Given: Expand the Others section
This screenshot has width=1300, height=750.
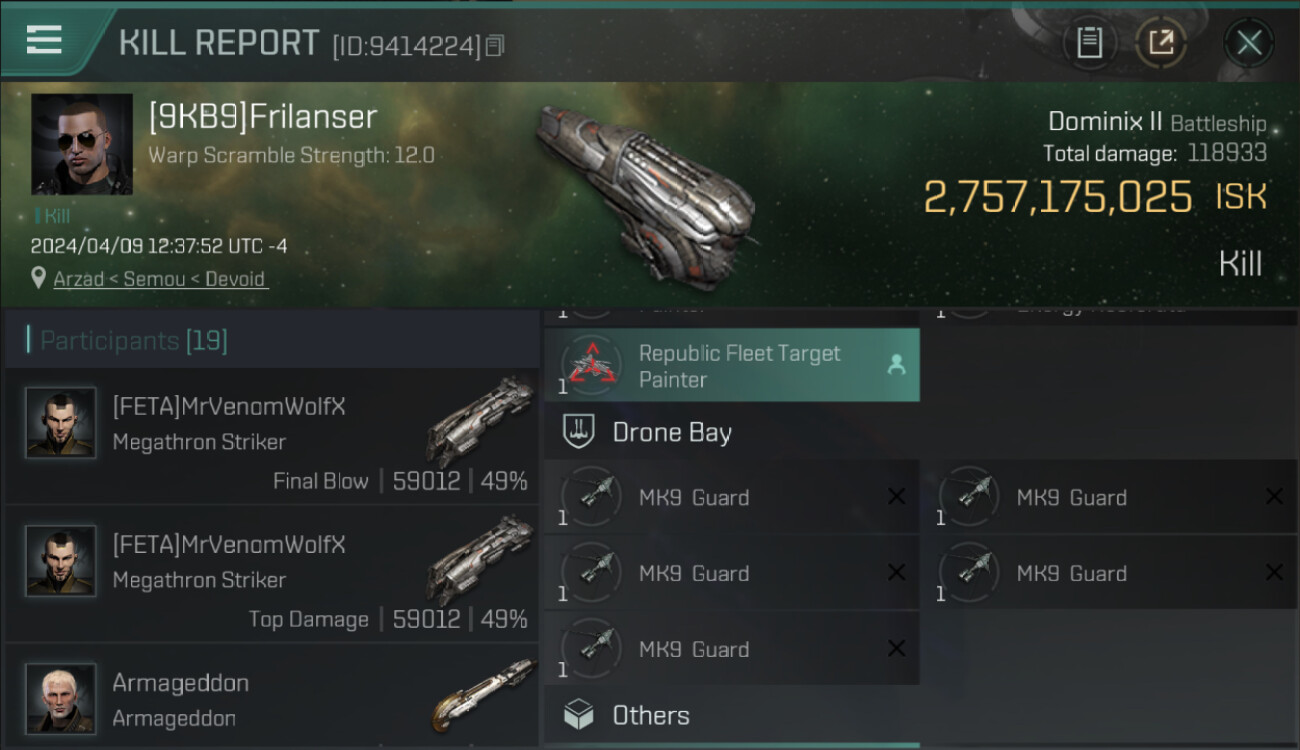Looking at the screenshot, I should coord(651,715).
